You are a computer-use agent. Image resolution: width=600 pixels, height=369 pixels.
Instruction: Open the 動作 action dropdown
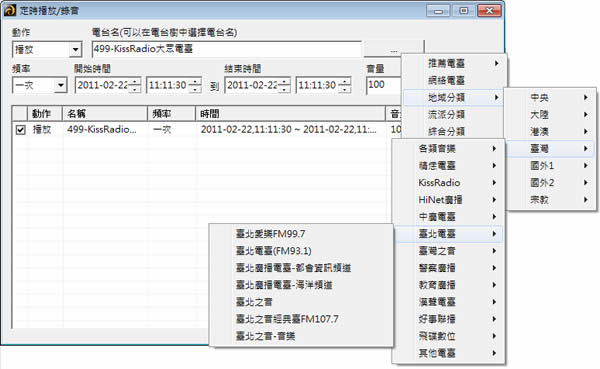47,49
